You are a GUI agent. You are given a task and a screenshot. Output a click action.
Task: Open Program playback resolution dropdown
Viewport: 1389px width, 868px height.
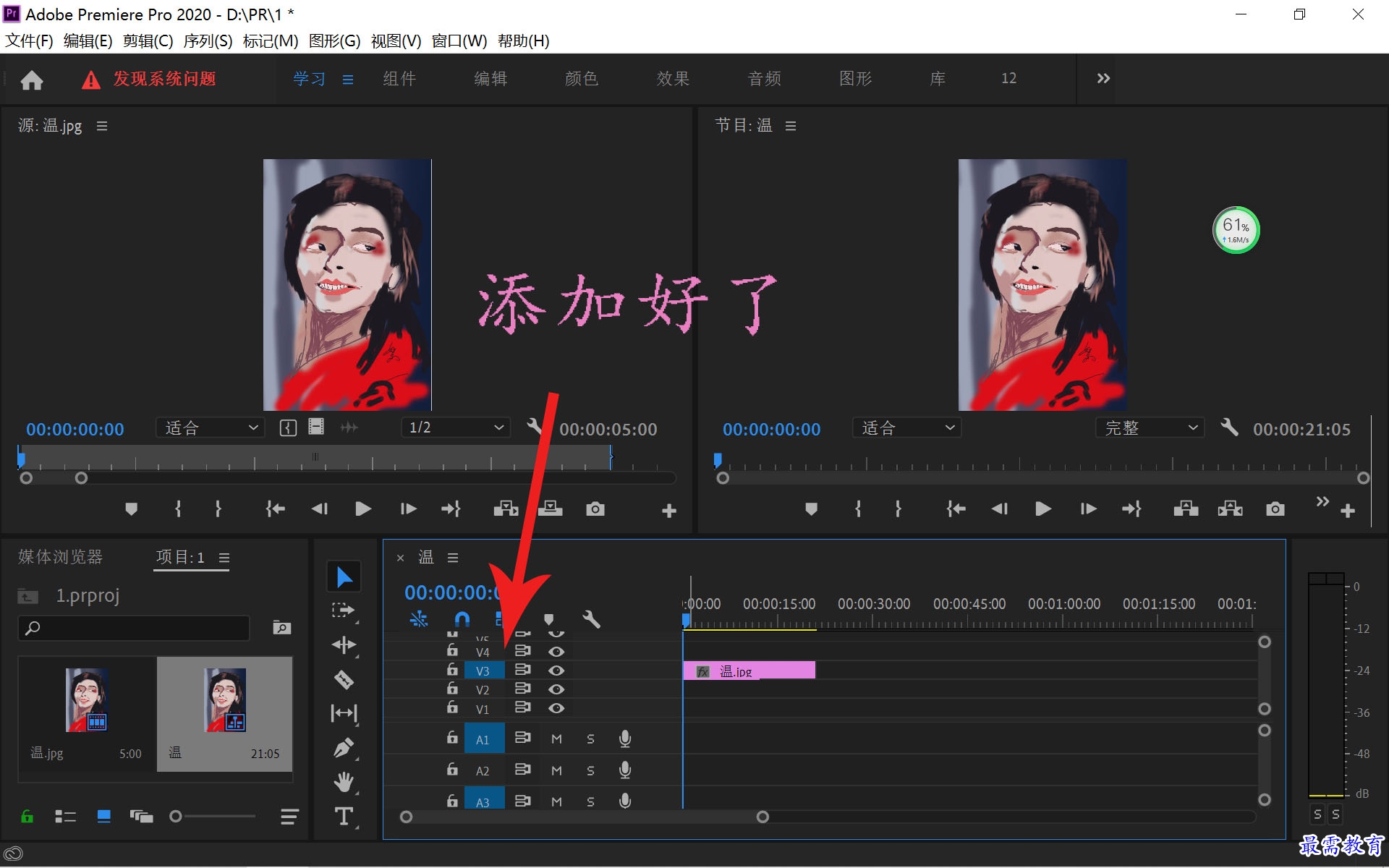[1150, 427]
